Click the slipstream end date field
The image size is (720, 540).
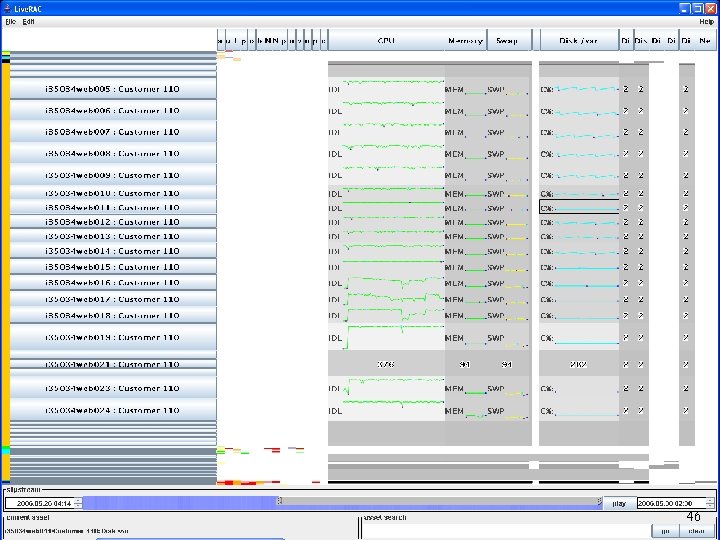(671, 504)
